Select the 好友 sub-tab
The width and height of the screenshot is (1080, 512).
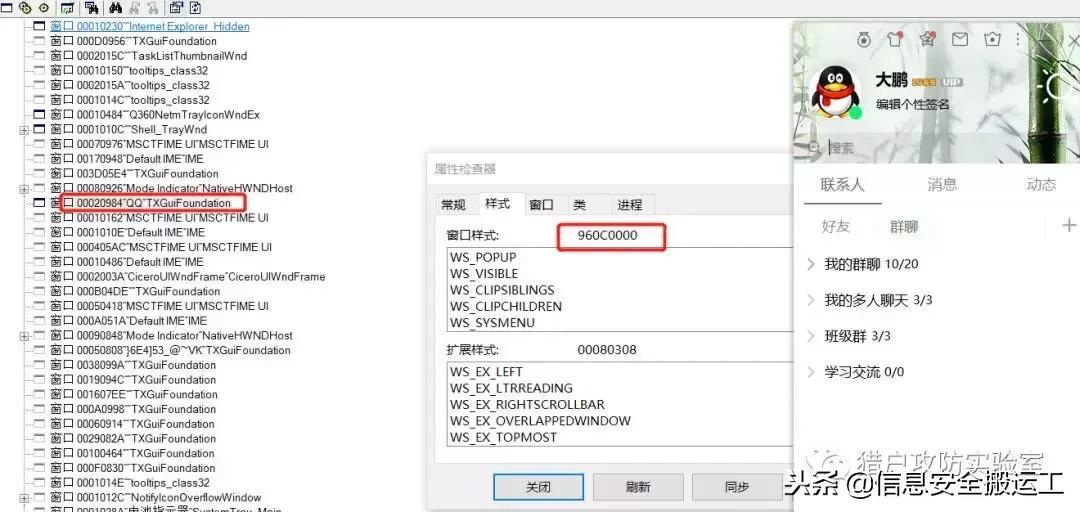point(835,227)
